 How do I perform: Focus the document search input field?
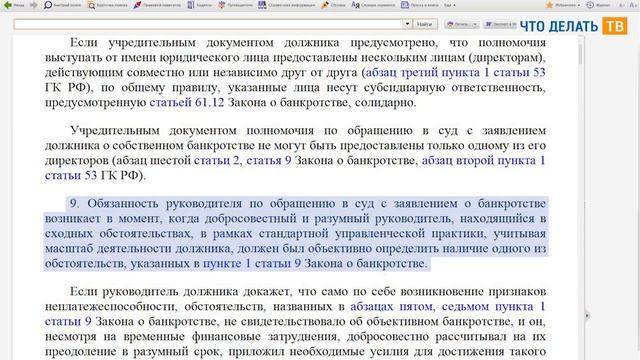click(x=208, y=24)
